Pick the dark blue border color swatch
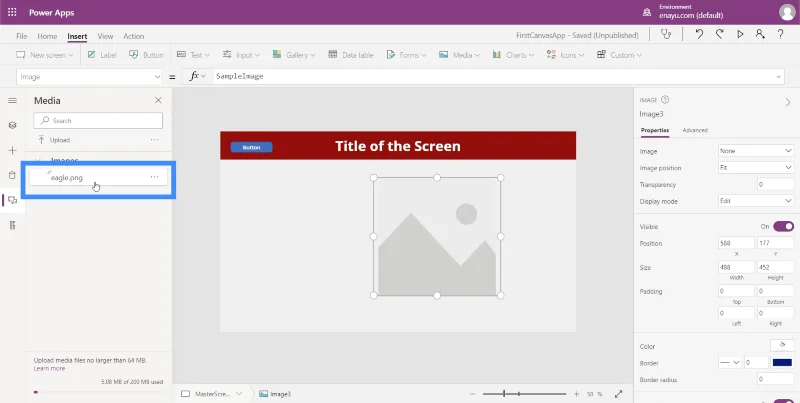This screenshot has width=800, height=403. click(782, 363)
